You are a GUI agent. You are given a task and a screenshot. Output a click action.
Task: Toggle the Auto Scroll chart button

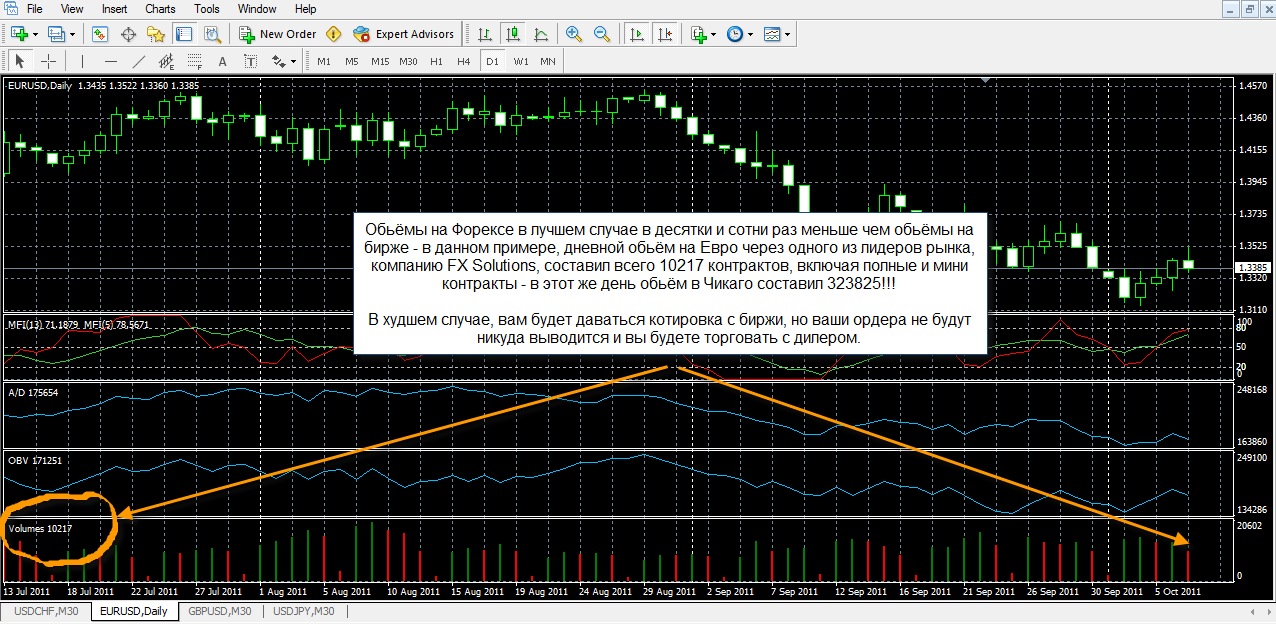[635, 34]
